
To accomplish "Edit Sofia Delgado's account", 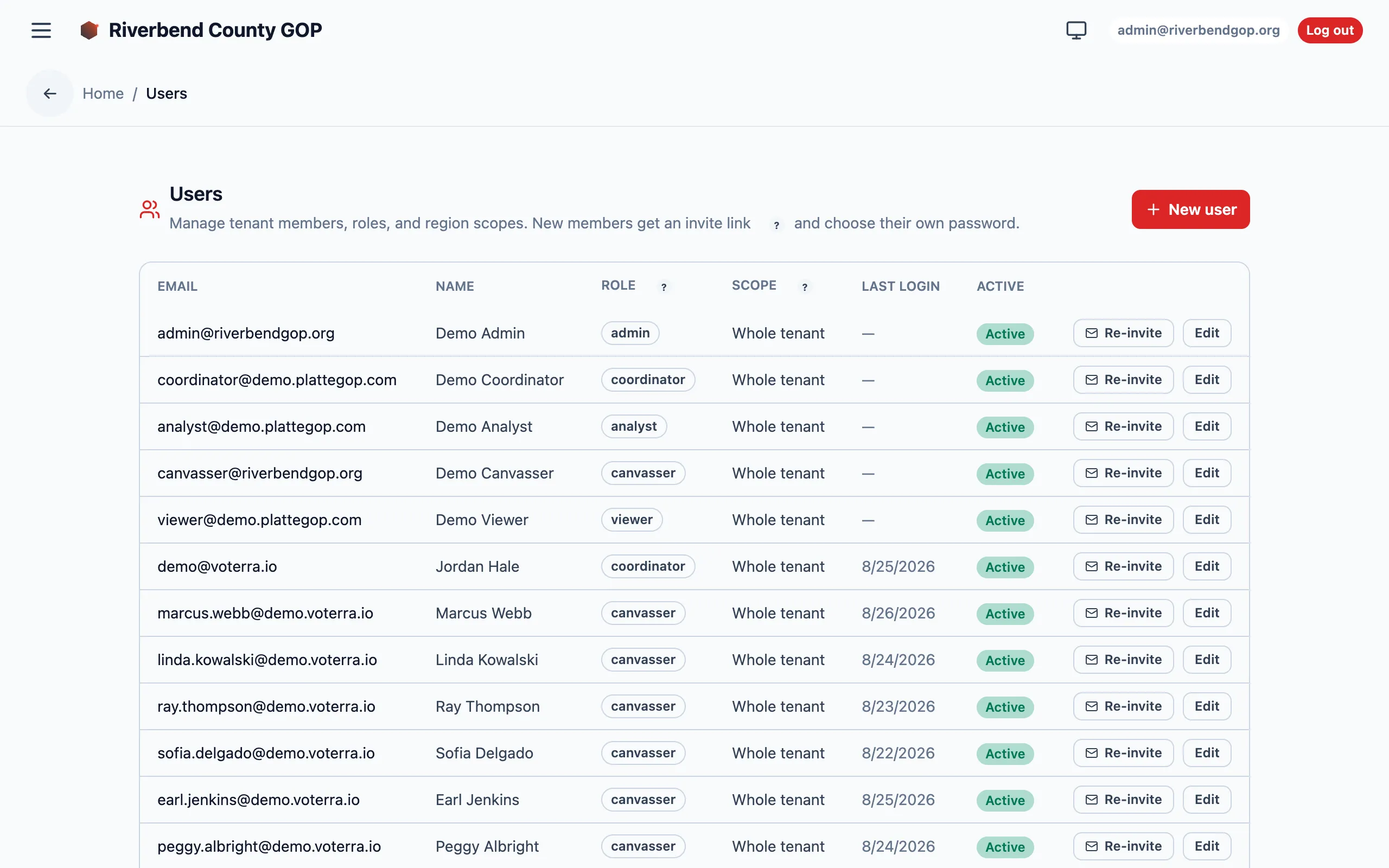I will (1207, 752).
